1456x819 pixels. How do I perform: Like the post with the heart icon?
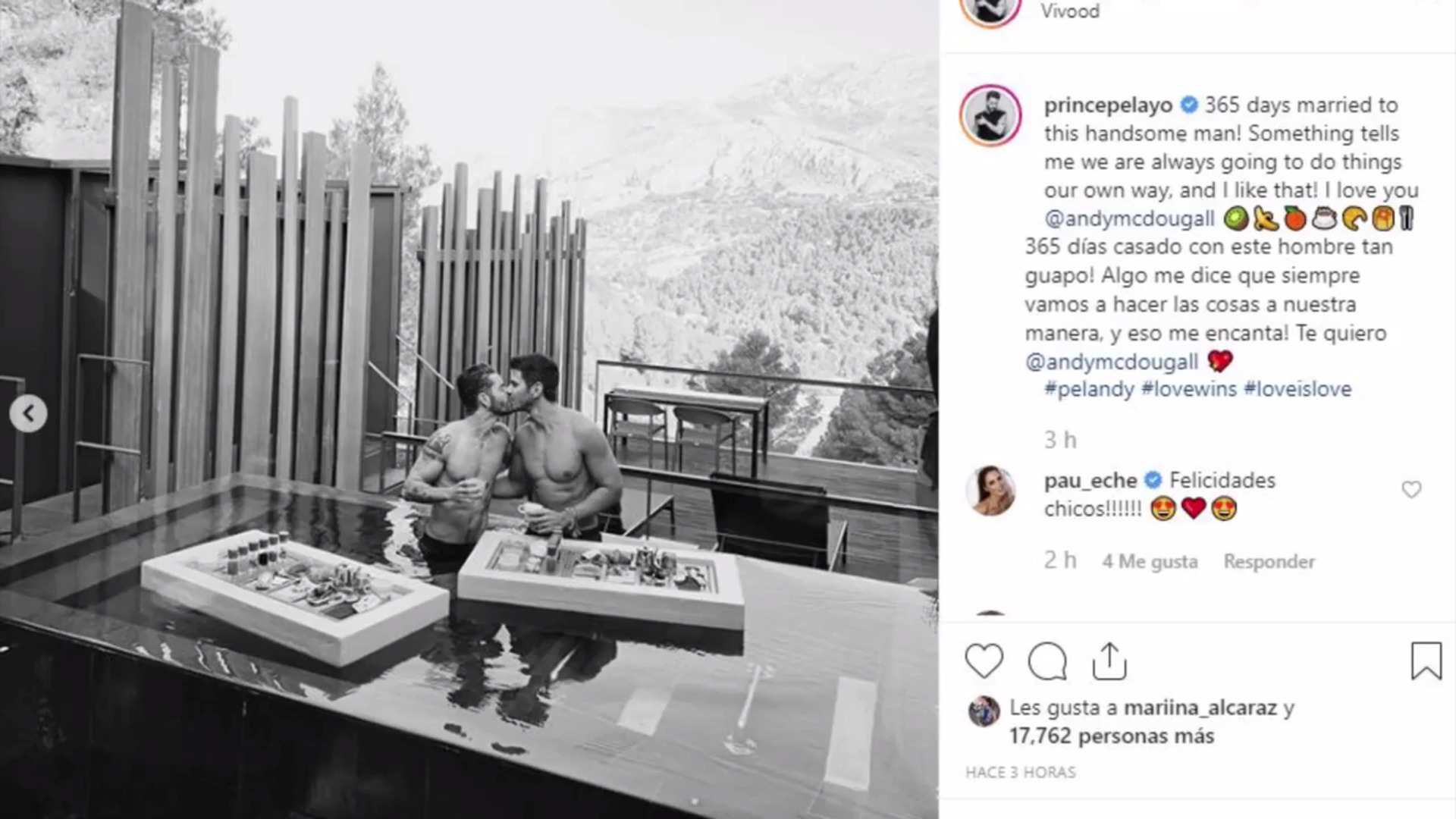pyautogui.click(x=984, y=661)
